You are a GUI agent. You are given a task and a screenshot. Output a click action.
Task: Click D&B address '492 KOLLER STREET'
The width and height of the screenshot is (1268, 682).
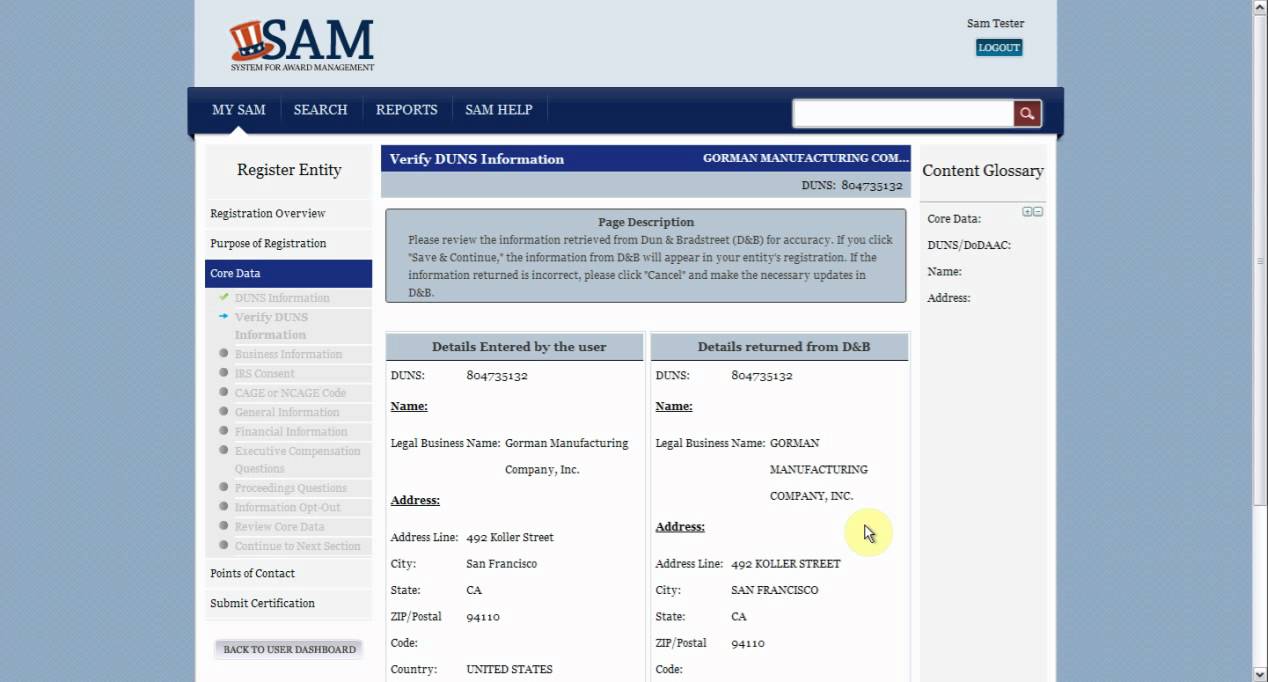786,563
